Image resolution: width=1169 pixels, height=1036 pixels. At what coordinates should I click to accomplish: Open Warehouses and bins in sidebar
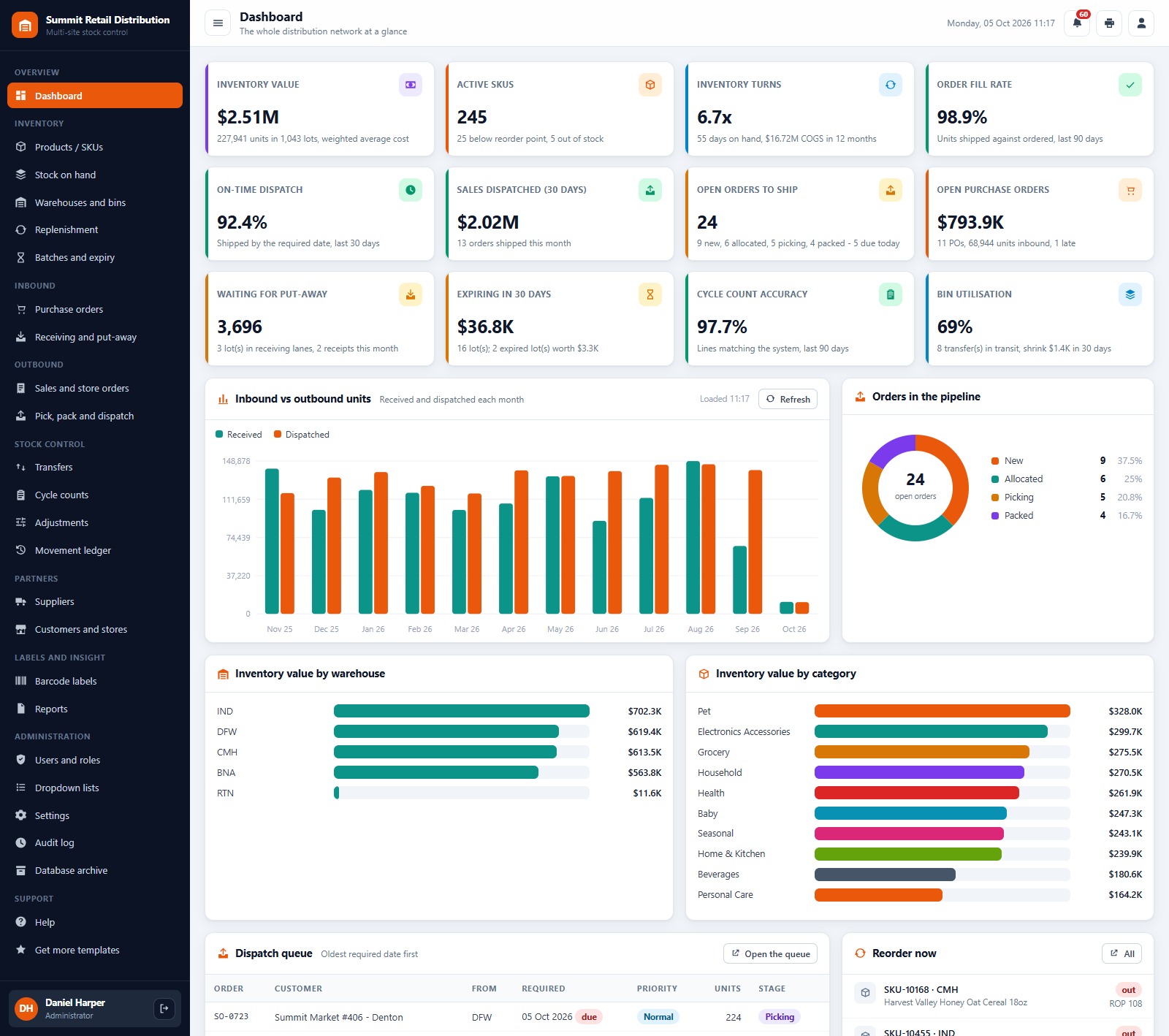point(95,202)
